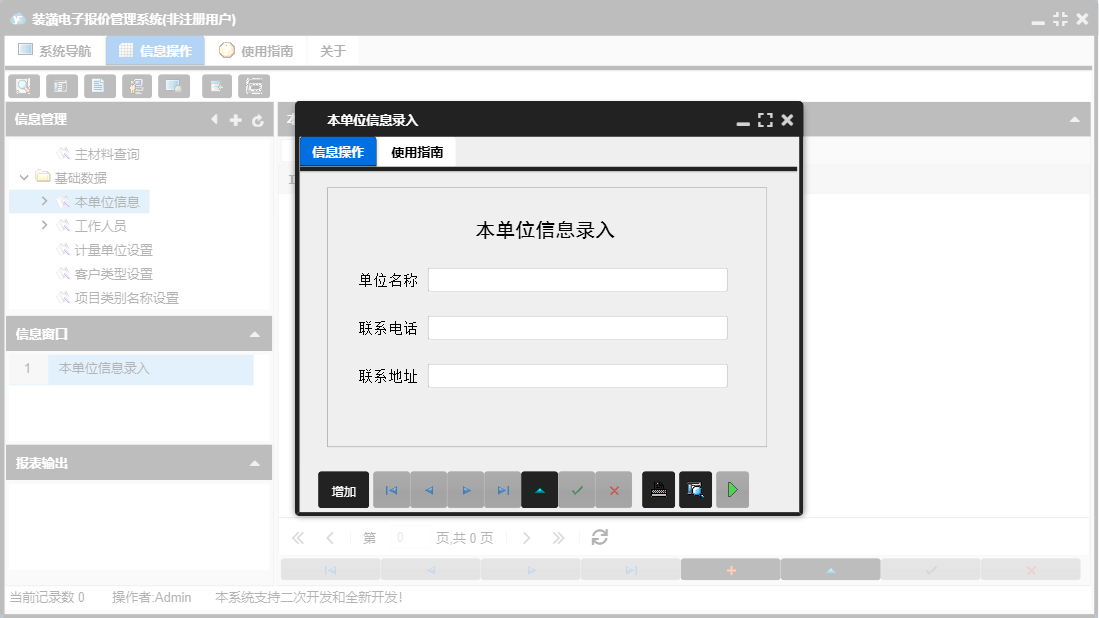Click the 单位名称 input field
Viewport: 1099px width, 618px height.
(578, 279)
